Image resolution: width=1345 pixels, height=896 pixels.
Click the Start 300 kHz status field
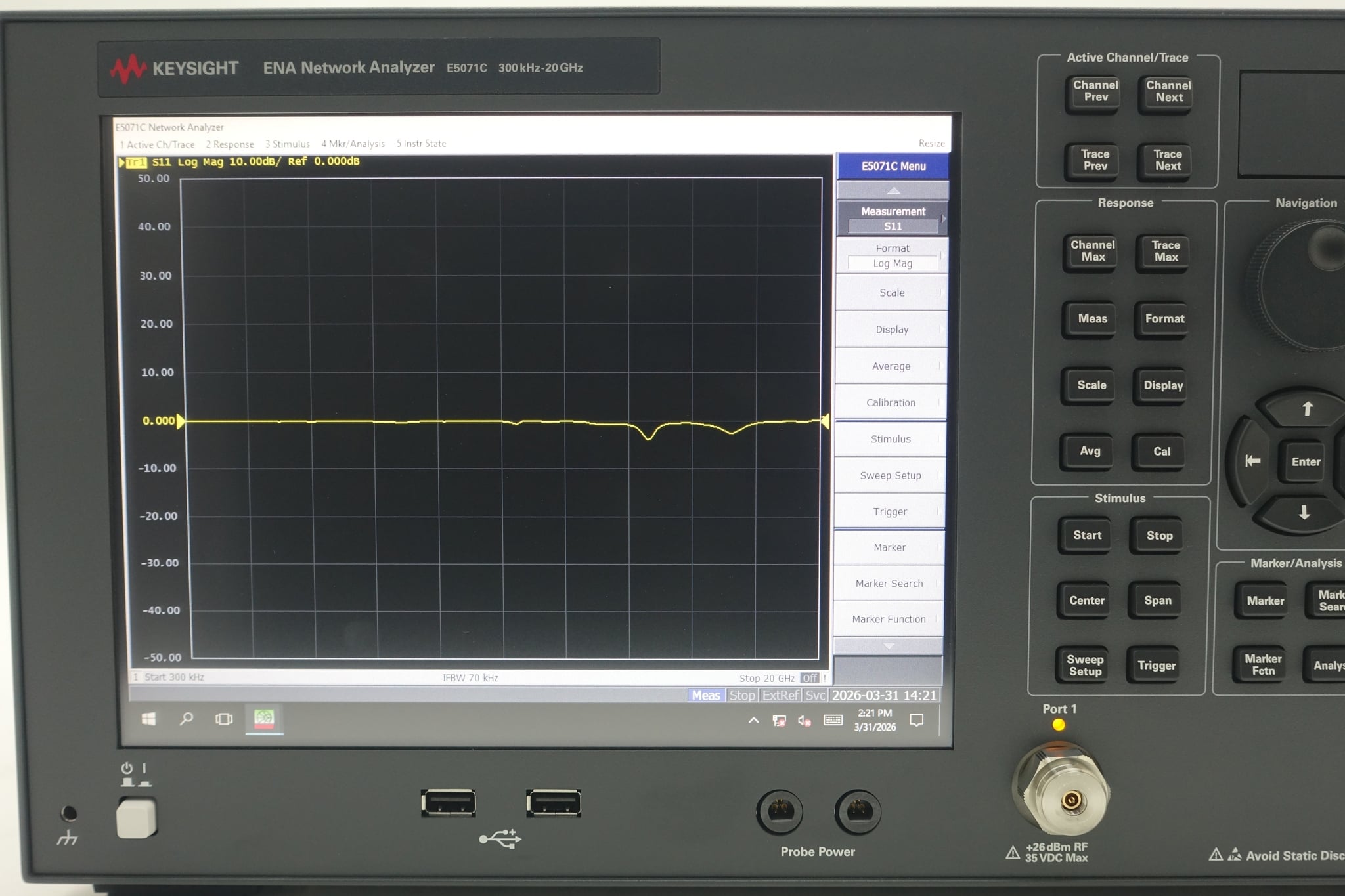[174, 677]
